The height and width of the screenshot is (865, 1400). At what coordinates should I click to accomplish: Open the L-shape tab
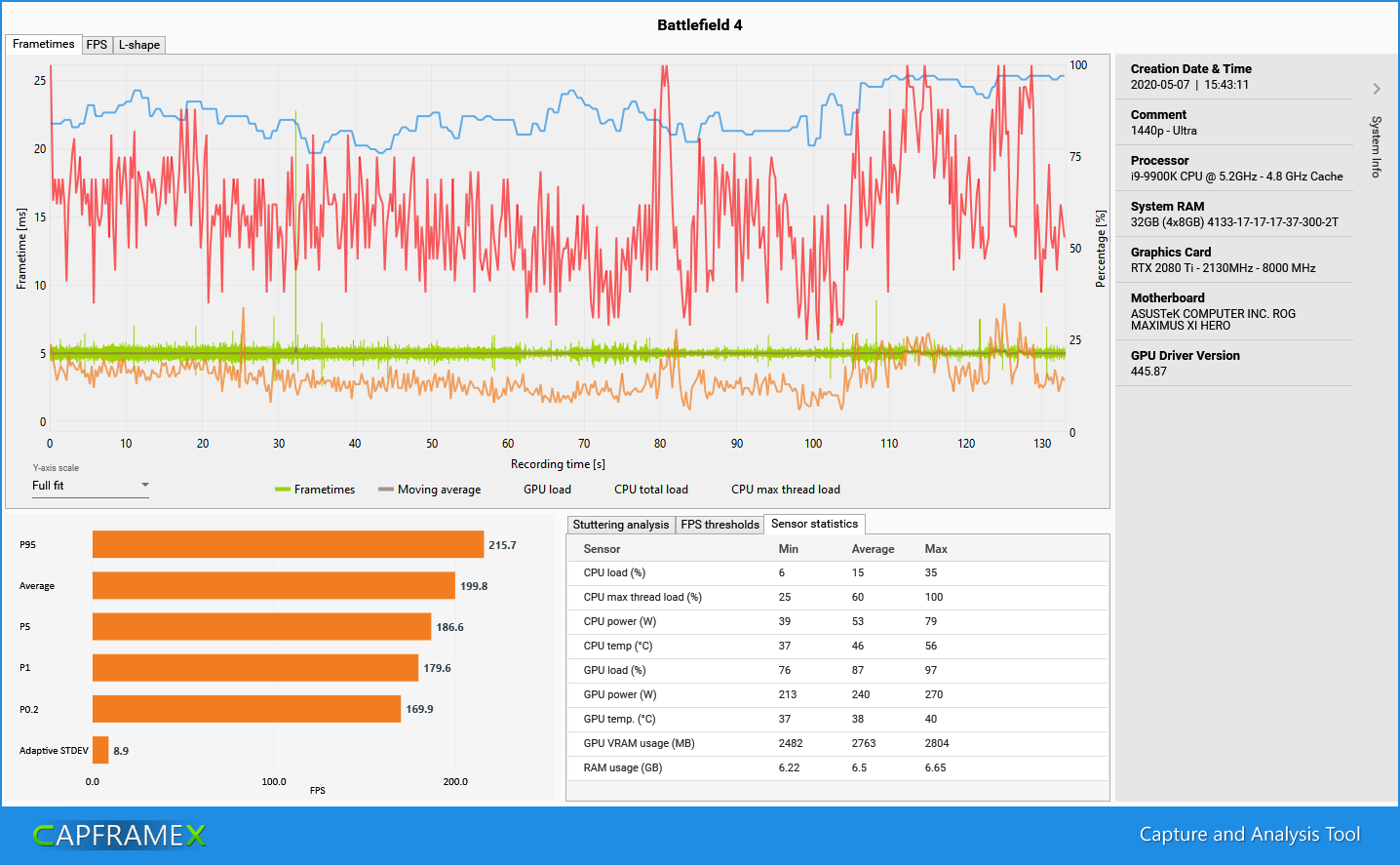coord(139,45)
